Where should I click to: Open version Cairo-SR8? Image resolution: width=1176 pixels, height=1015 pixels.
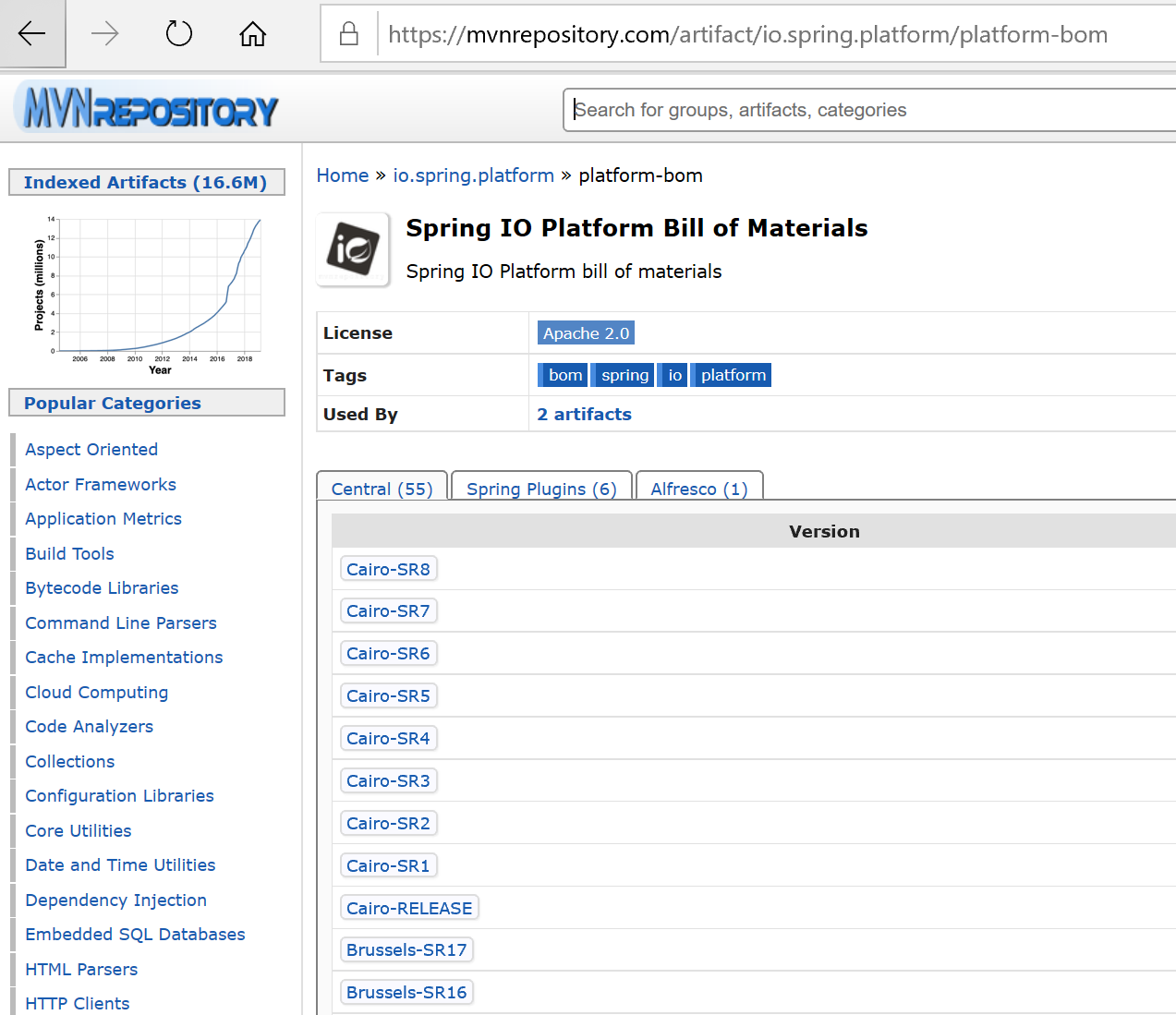click(x=388, y=569)
